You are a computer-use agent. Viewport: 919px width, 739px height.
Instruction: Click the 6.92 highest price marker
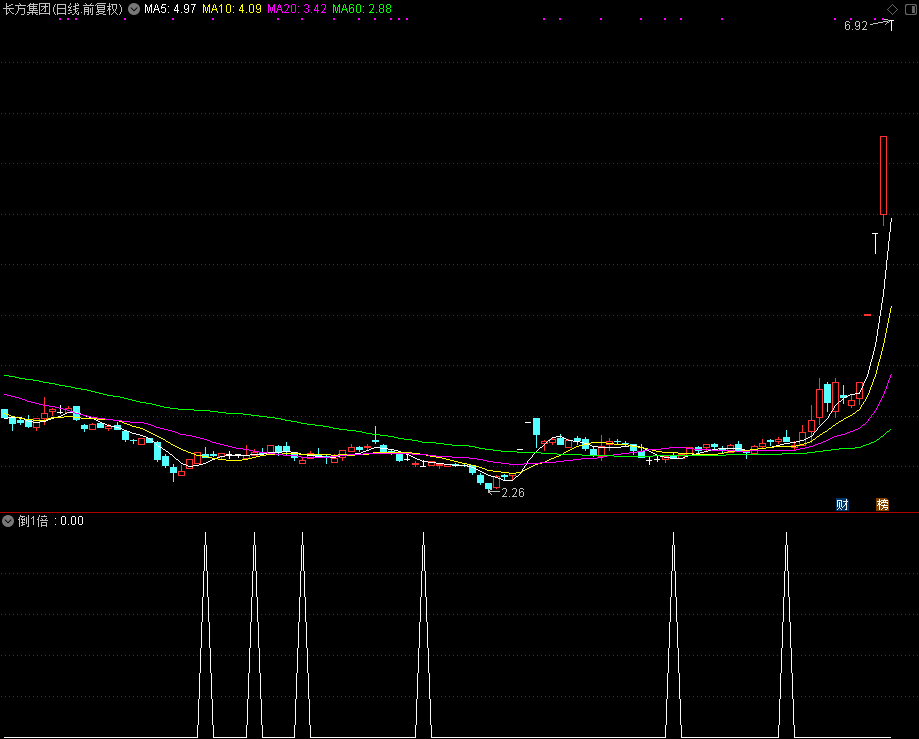click(x=856, y=27)
